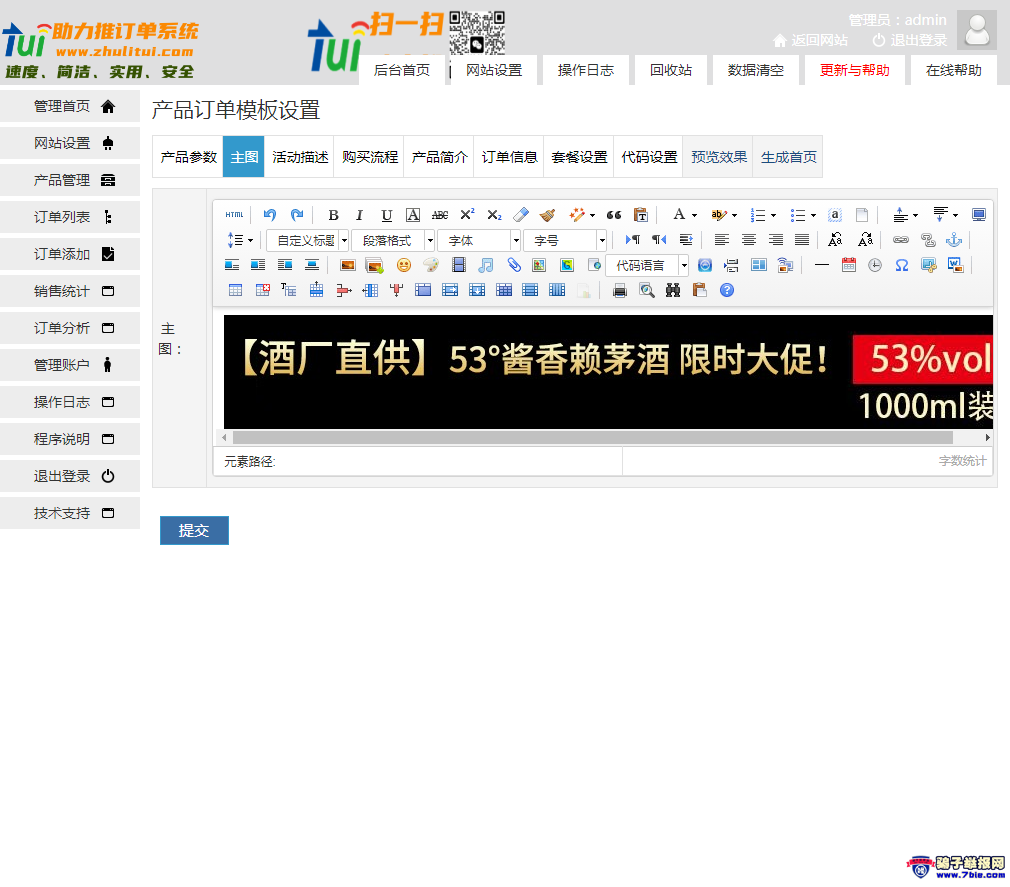Click the redo arrow icon
The height and width of the screenshot is (887, 1010).
(297, 215)
